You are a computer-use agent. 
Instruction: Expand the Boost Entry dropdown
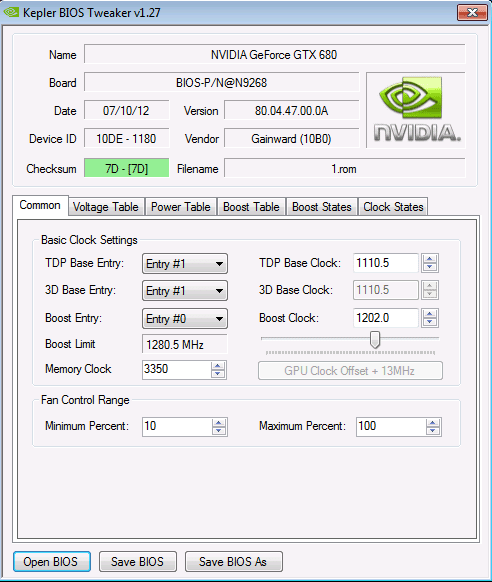click(185, 319)
